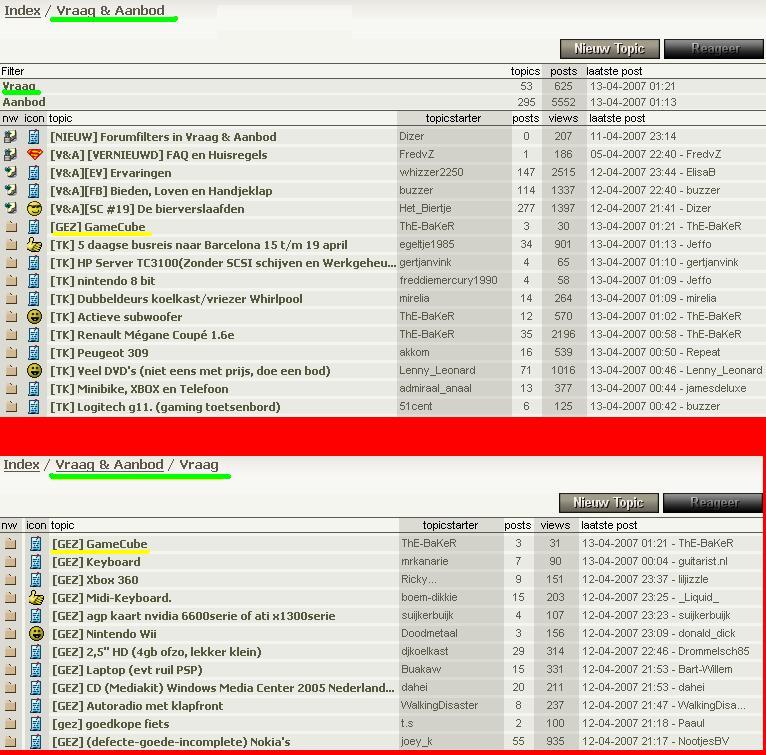Open the Bieden, Loven en Handjeklap topic
The width and height of the screenshot is (766, 755).
point(161,191)
